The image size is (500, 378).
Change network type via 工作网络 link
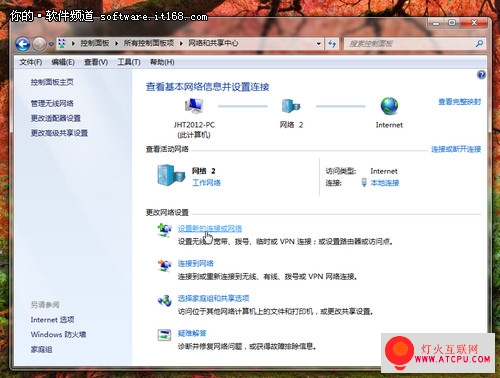click(x=206, y=183)
